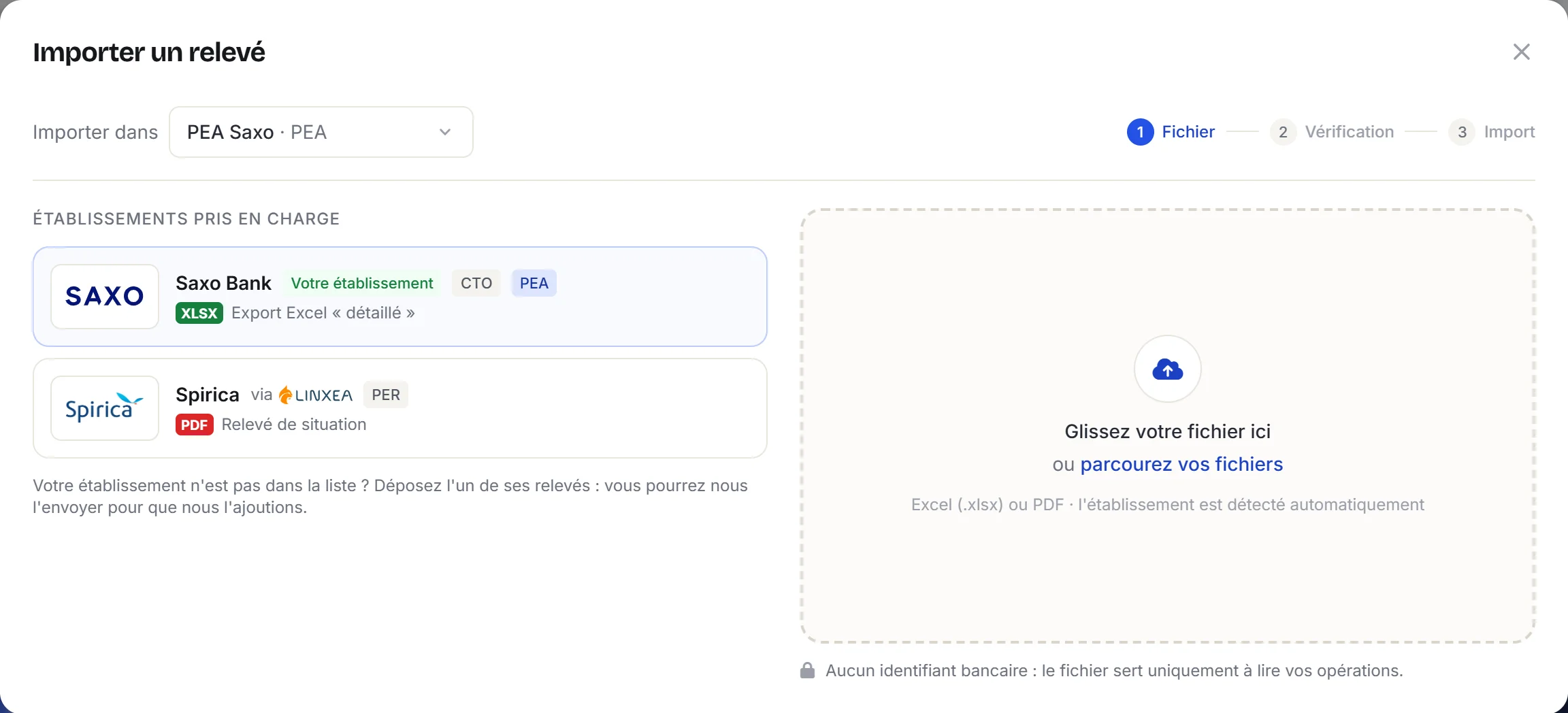
Task: Click the Votre établissement badge
Action: coord(362,283)
